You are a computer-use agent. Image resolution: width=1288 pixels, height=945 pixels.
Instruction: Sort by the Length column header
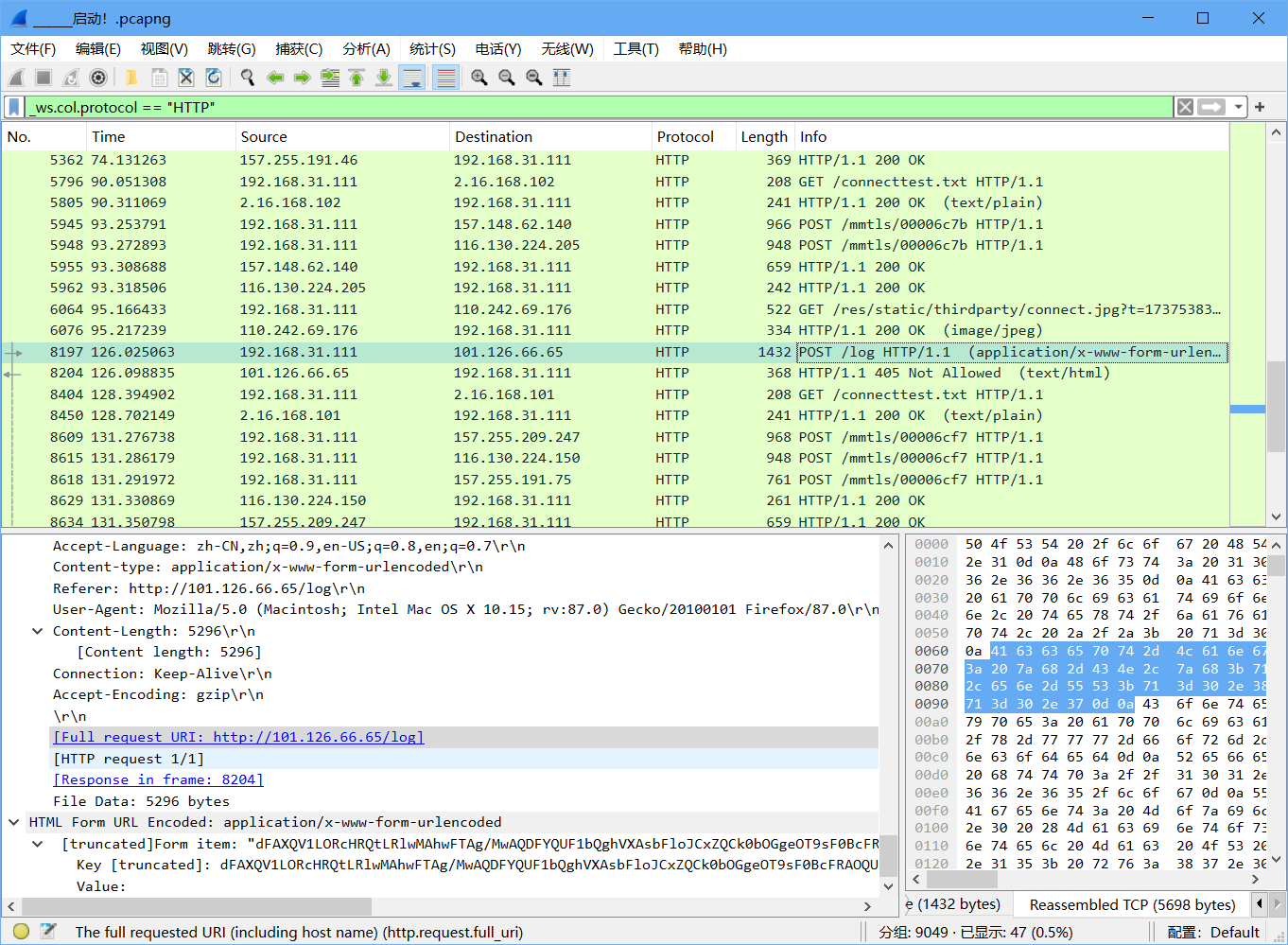tap(764, 136)
